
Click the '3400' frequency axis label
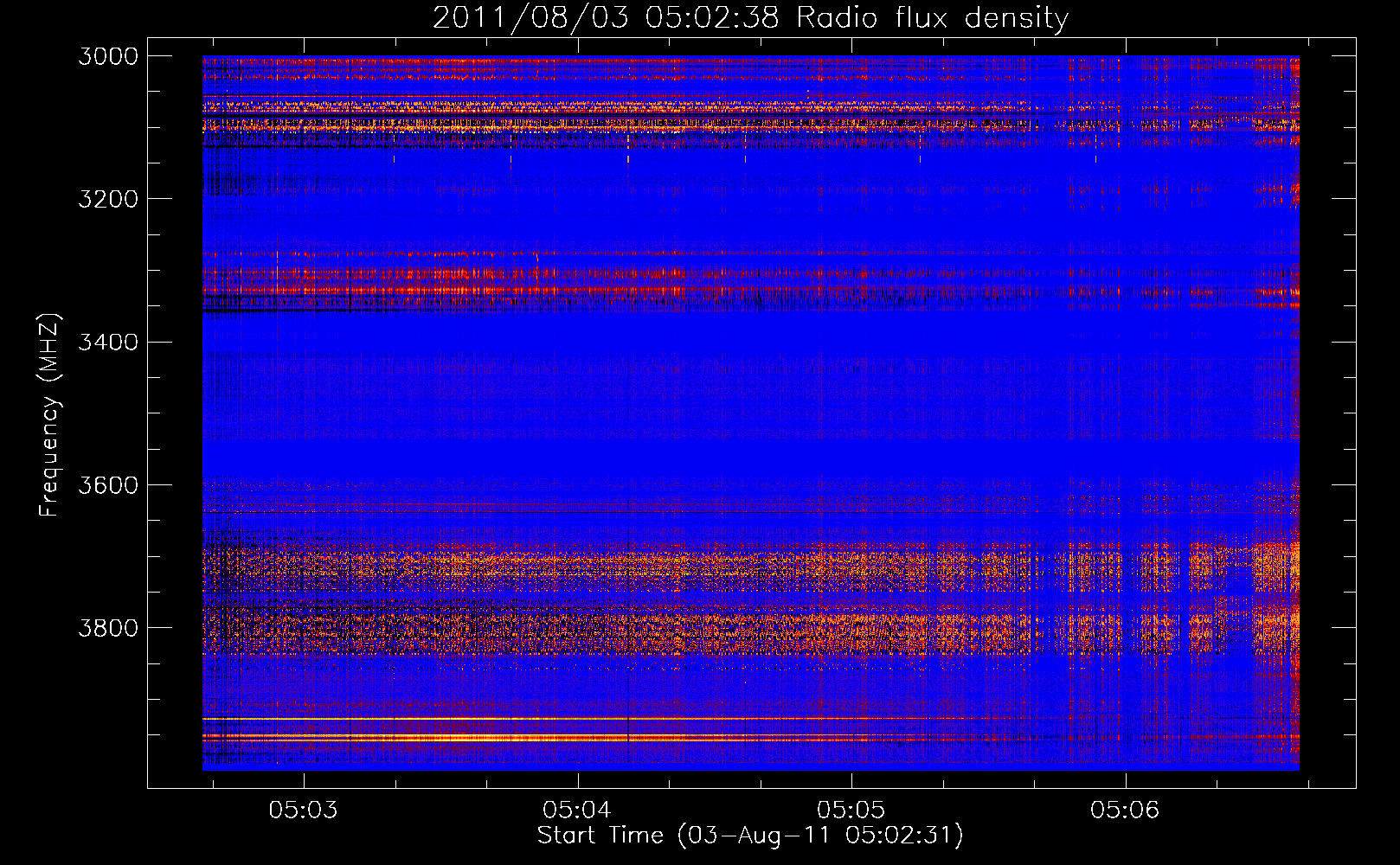point(108,342)
